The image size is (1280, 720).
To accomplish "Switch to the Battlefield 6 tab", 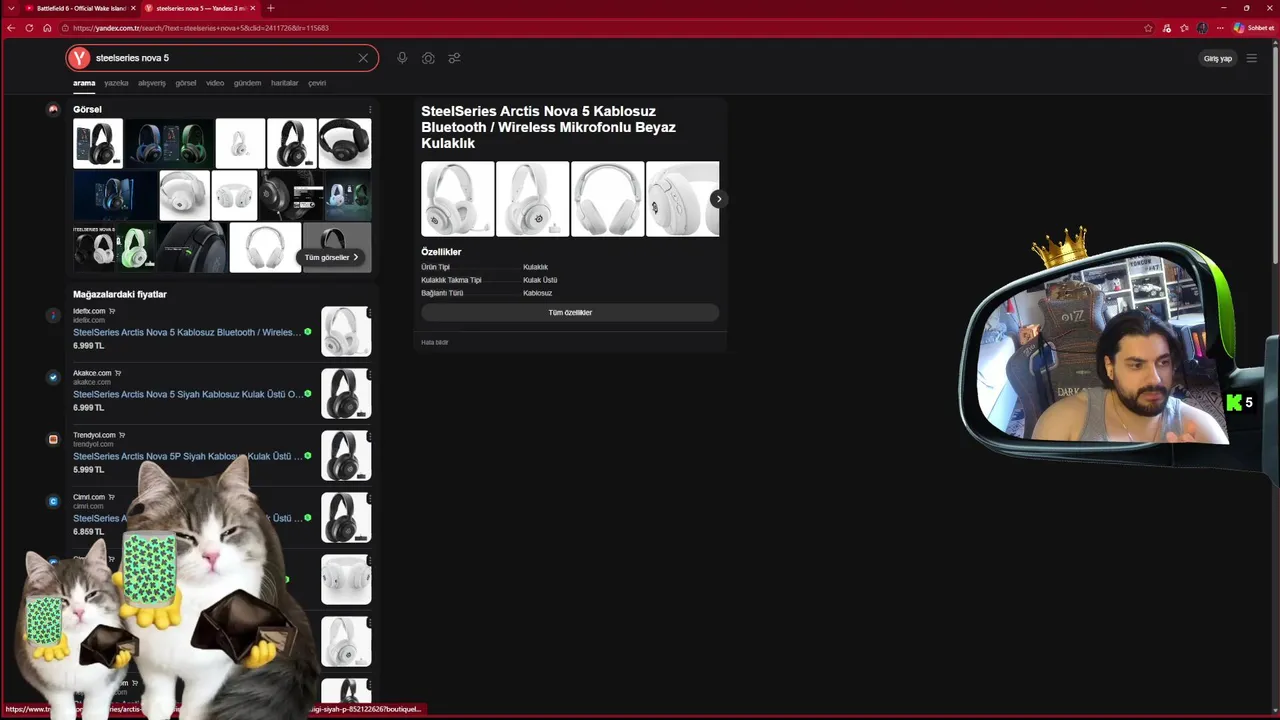I will [80, 8].
